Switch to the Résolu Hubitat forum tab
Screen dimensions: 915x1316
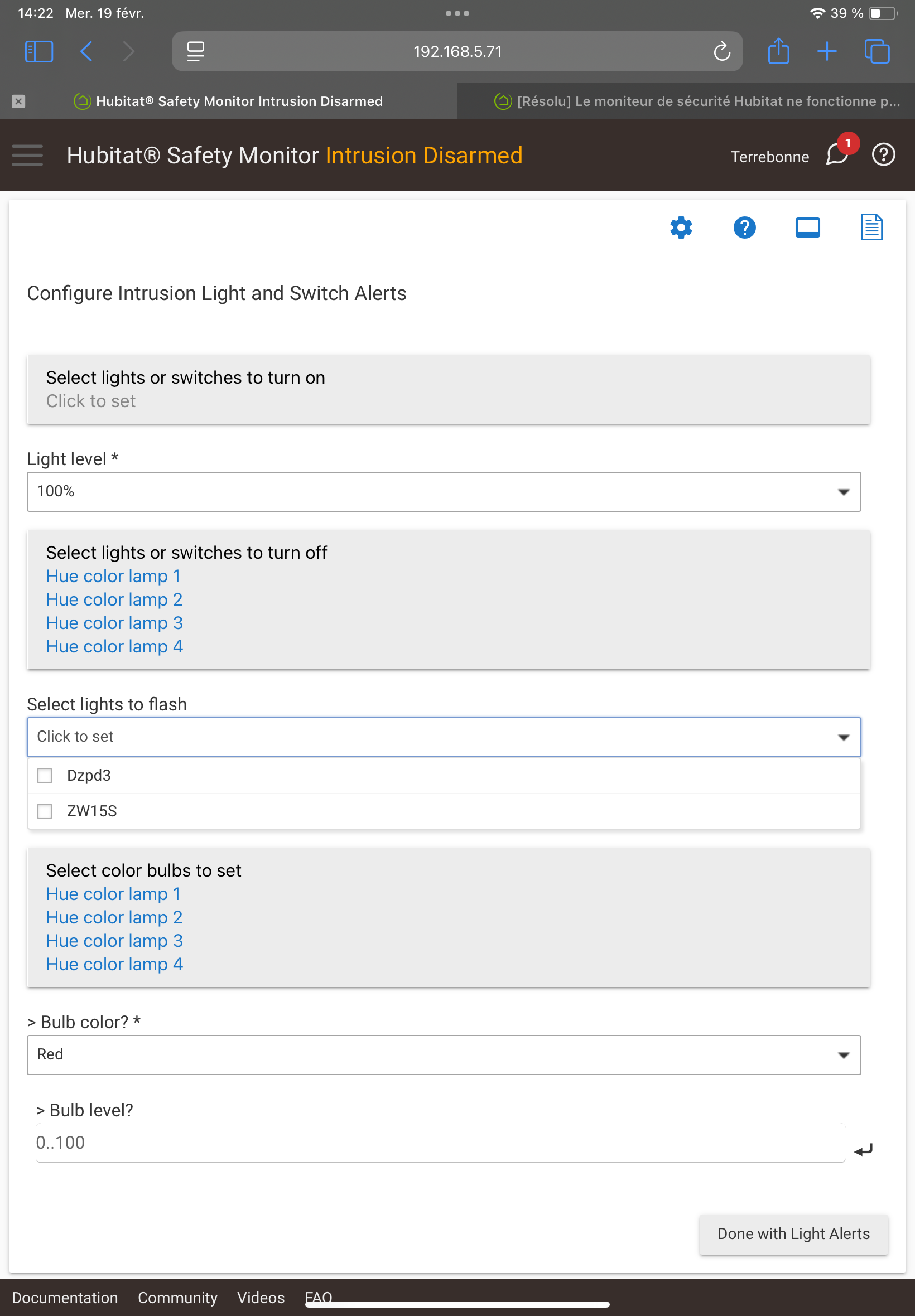tap(696, 101)
